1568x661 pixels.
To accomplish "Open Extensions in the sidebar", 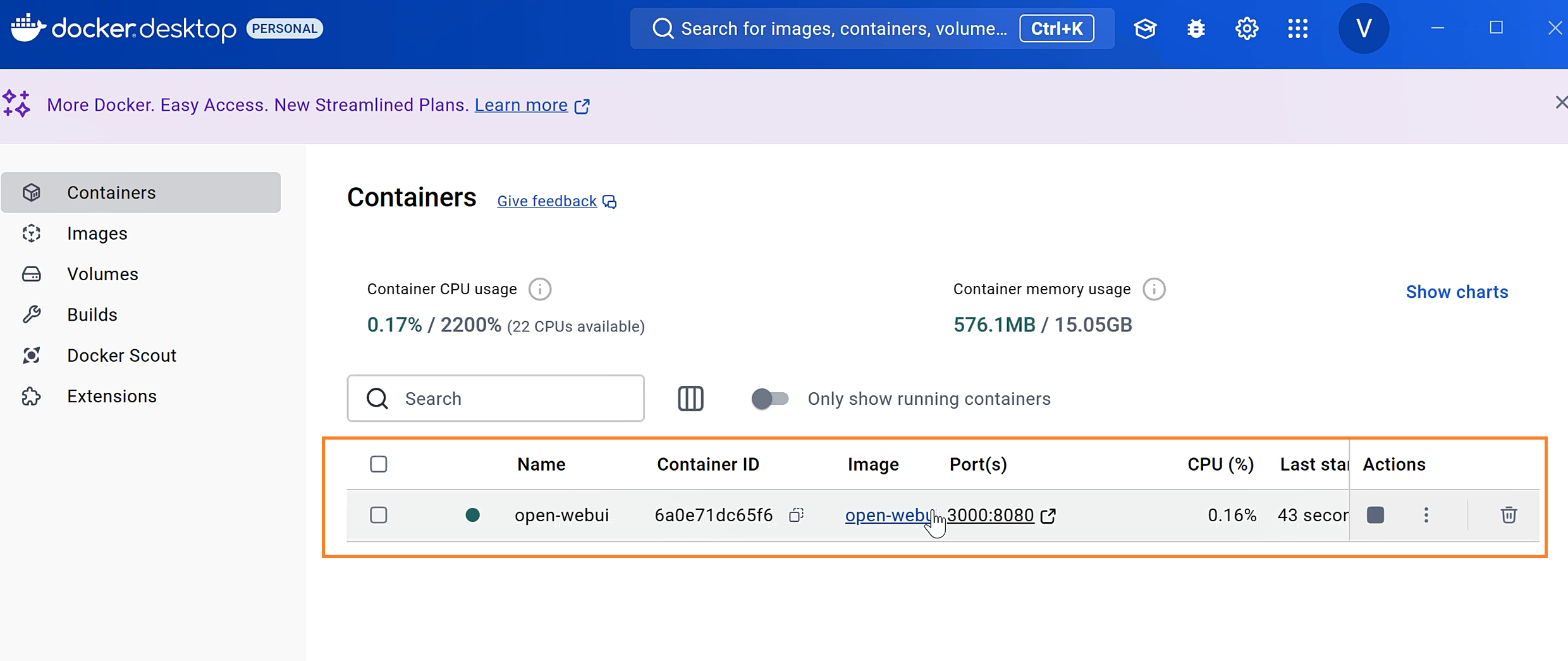I will coord(141,396).
